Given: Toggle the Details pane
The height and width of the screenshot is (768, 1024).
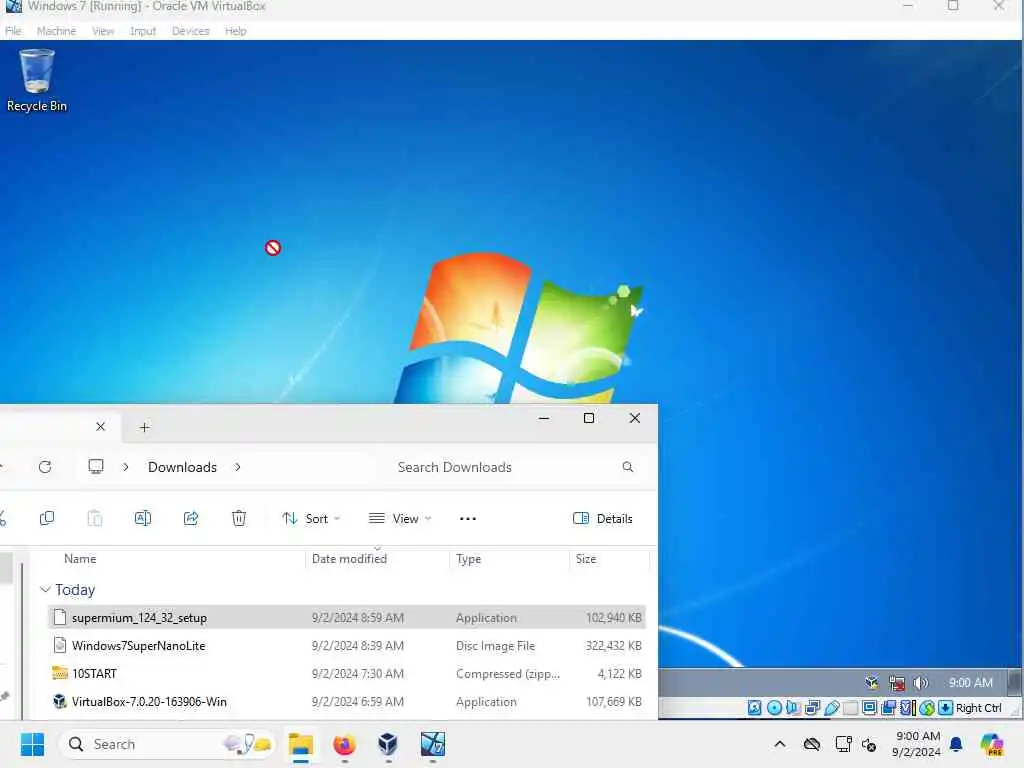Looking at the screenshot, I should [x=603, y=519].
